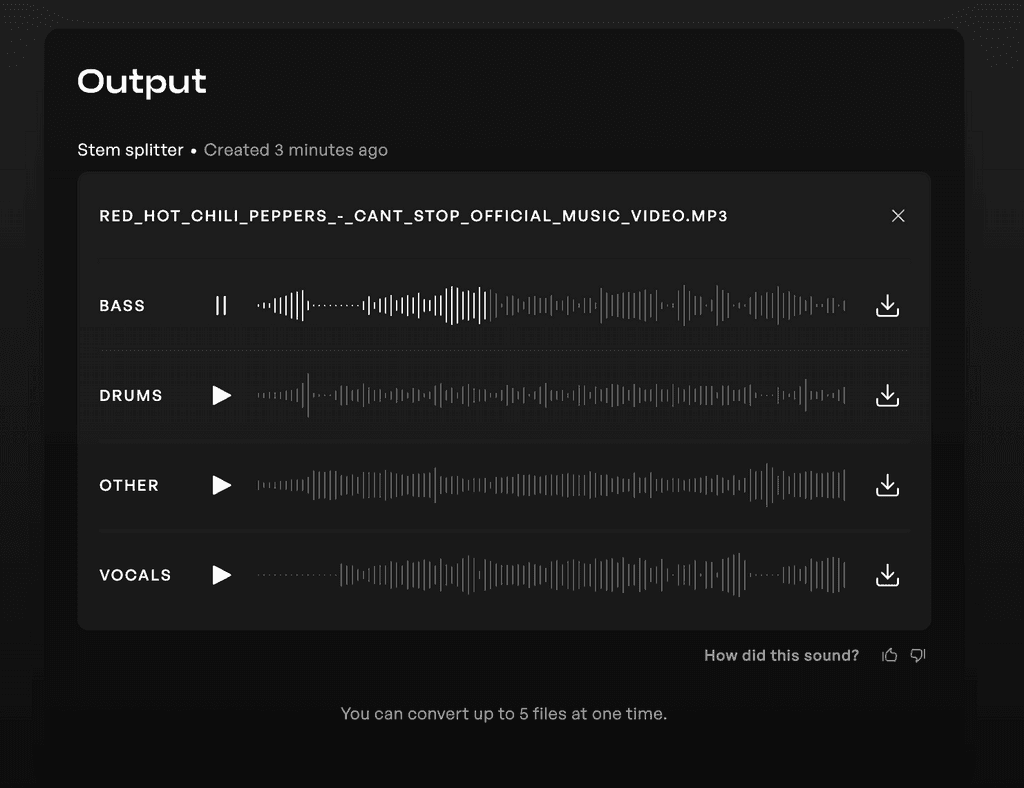The image size is (1024, 788).
Task: Download the BASS stem
Action: coord(887,305)
